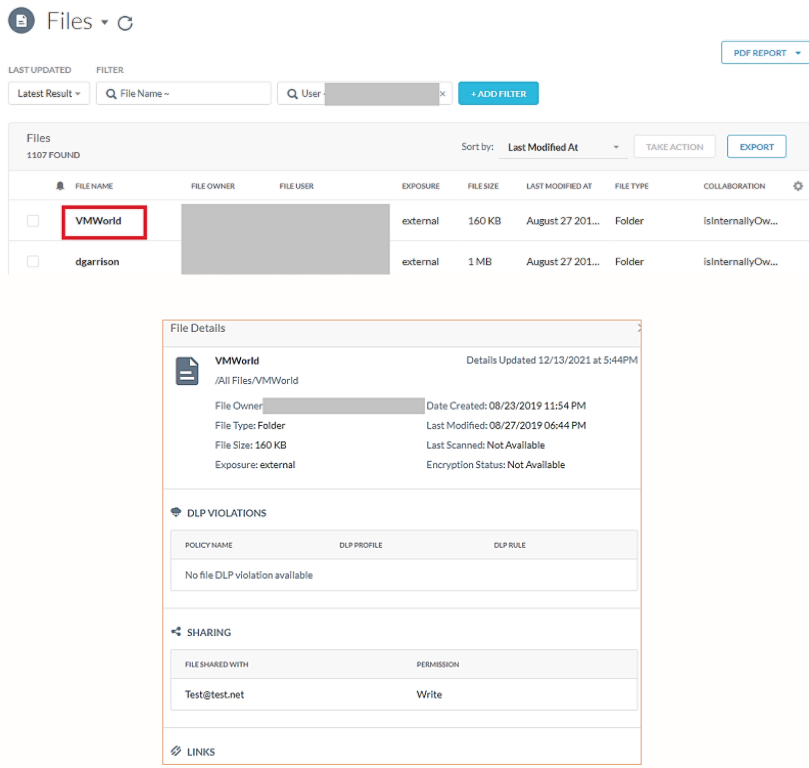
Task: Click the 160 KB file size cell
Action: tap(484, 221)
